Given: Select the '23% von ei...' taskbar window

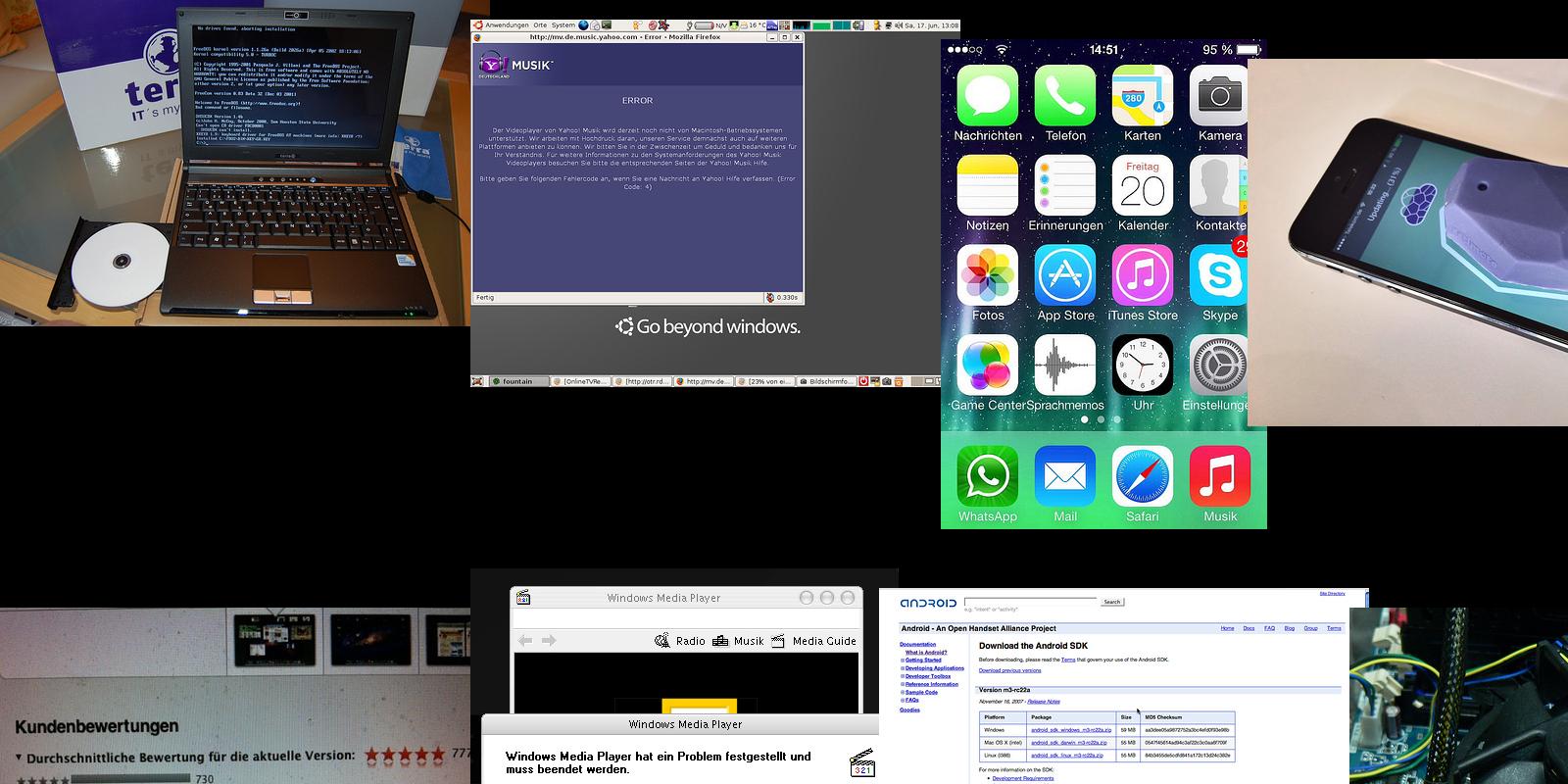Looking at the screenshot, I should click(x=765, y=381).
